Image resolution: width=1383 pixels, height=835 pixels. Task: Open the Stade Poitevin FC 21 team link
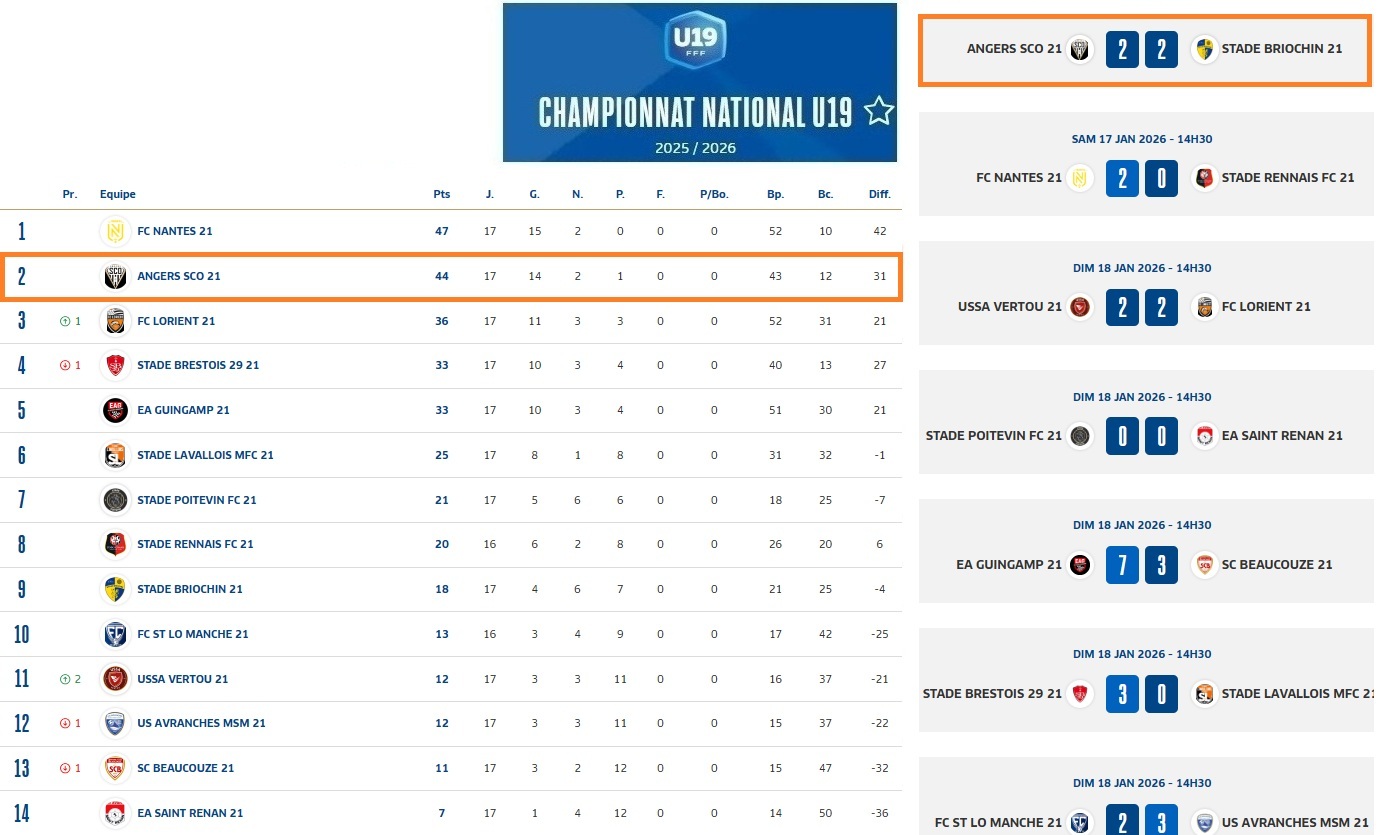(x=196, y=500)
